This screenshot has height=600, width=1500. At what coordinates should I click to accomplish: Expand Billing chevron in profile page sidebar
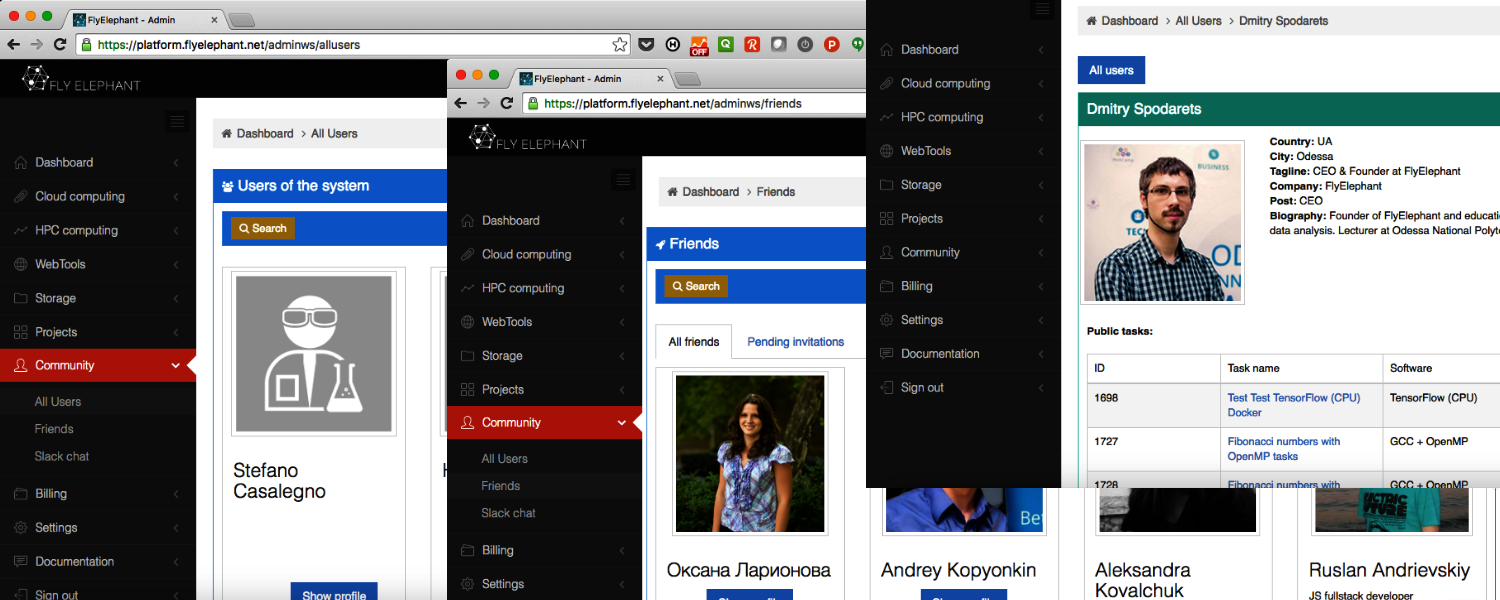(x=1041, y=286)
